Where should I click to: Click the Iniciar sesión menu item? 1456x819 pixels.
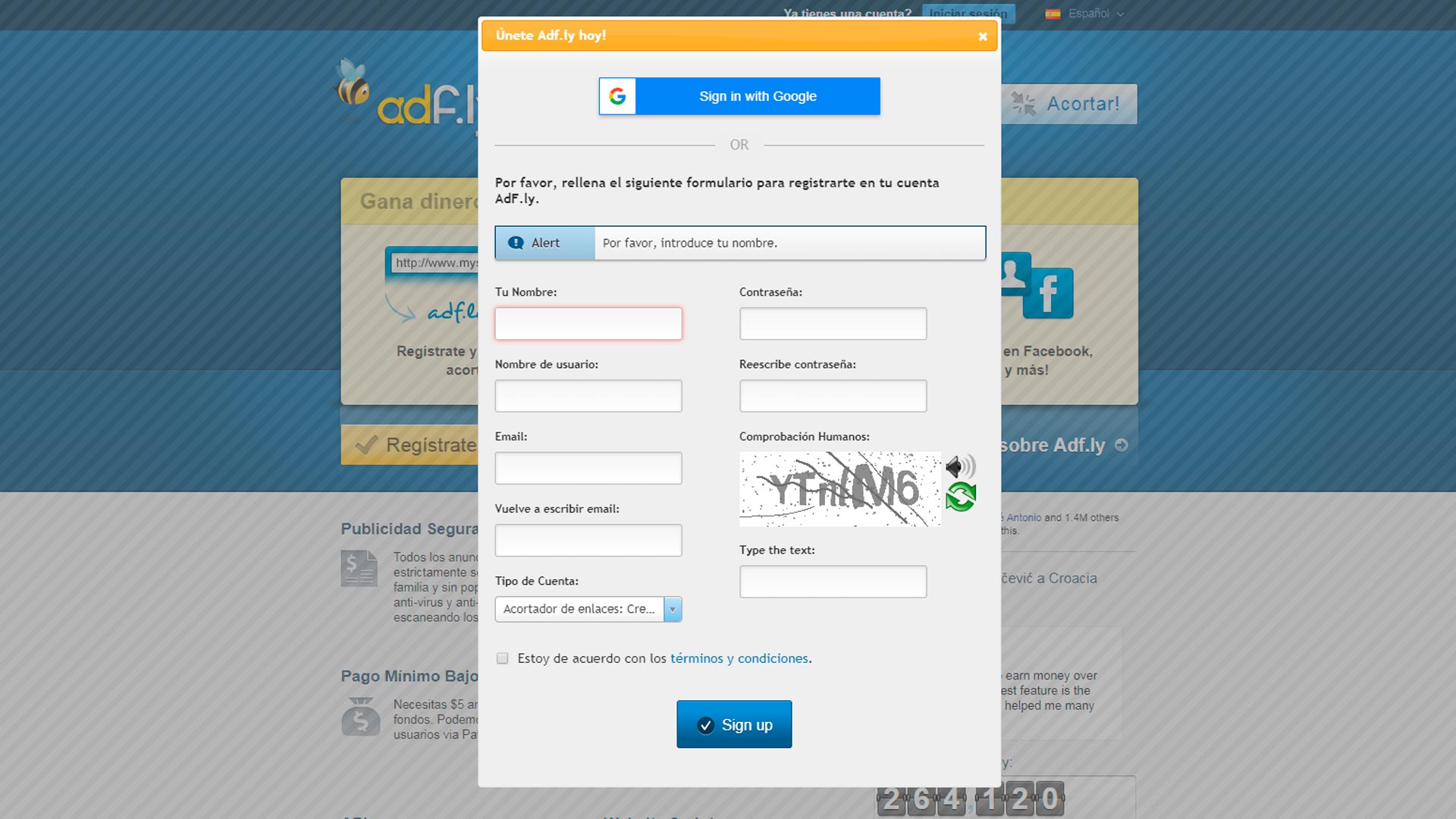point(966,13)
